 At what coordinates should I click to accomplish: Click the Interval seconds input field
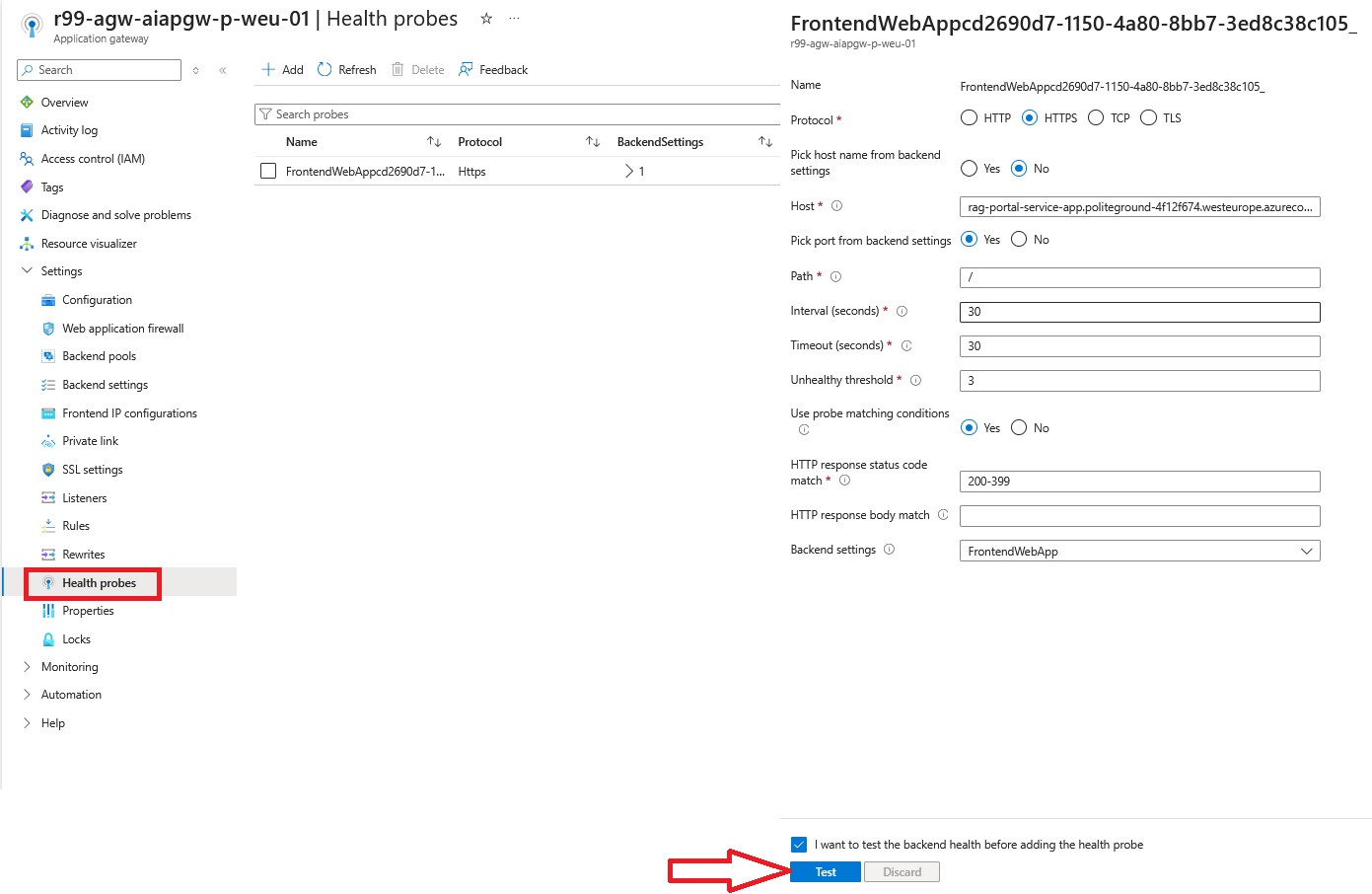(x=1139, y=312)
